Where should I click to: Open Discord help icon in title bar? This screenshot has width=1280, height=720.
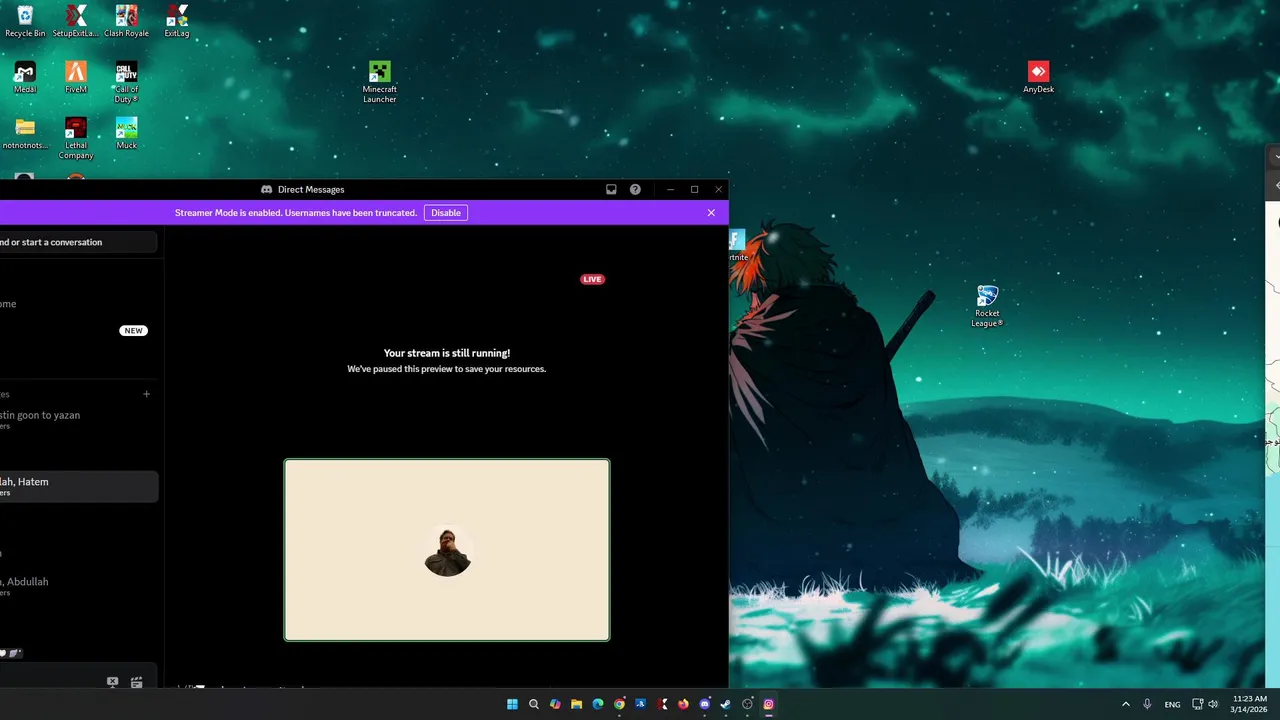coord(635,189)
